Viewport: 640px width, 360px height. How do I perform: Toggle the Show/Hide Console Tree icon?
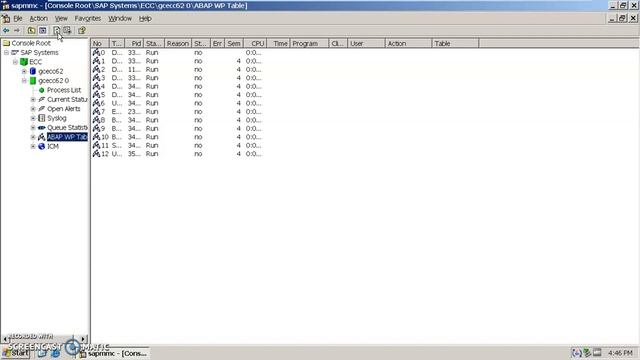42,31
